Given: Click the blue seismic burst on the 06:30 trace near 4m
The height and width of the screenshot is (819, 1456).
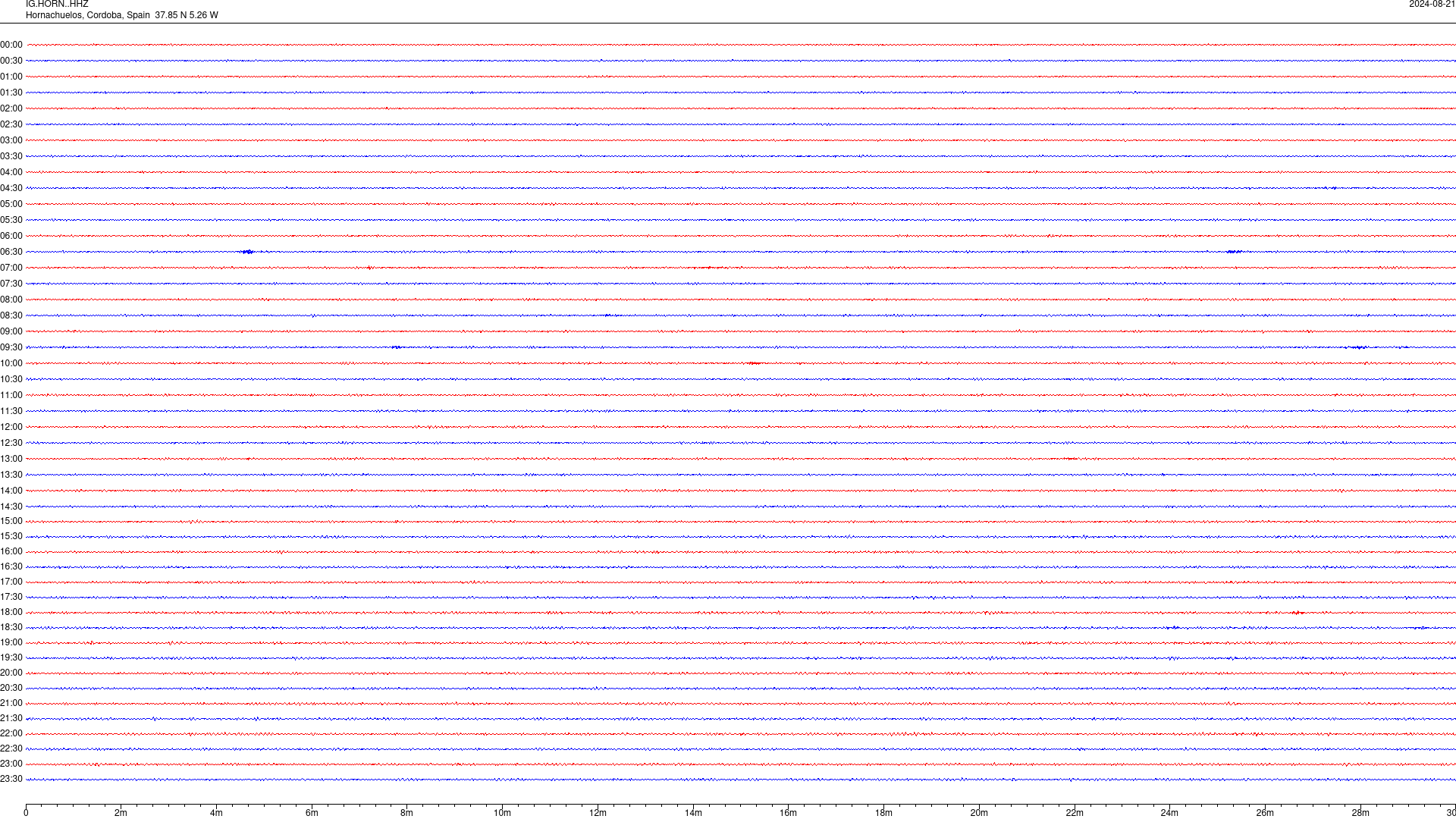Looking at the screenshot, I should [247, 252].
